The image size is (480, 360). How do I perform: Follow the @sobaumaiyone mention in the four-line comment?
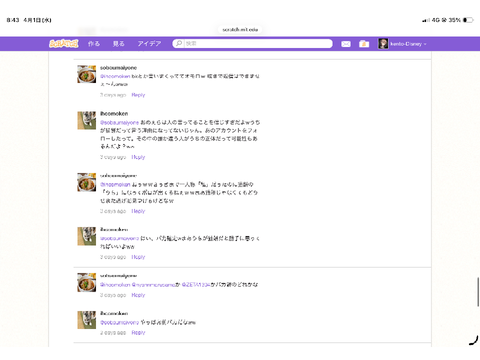tap(119, 123)
